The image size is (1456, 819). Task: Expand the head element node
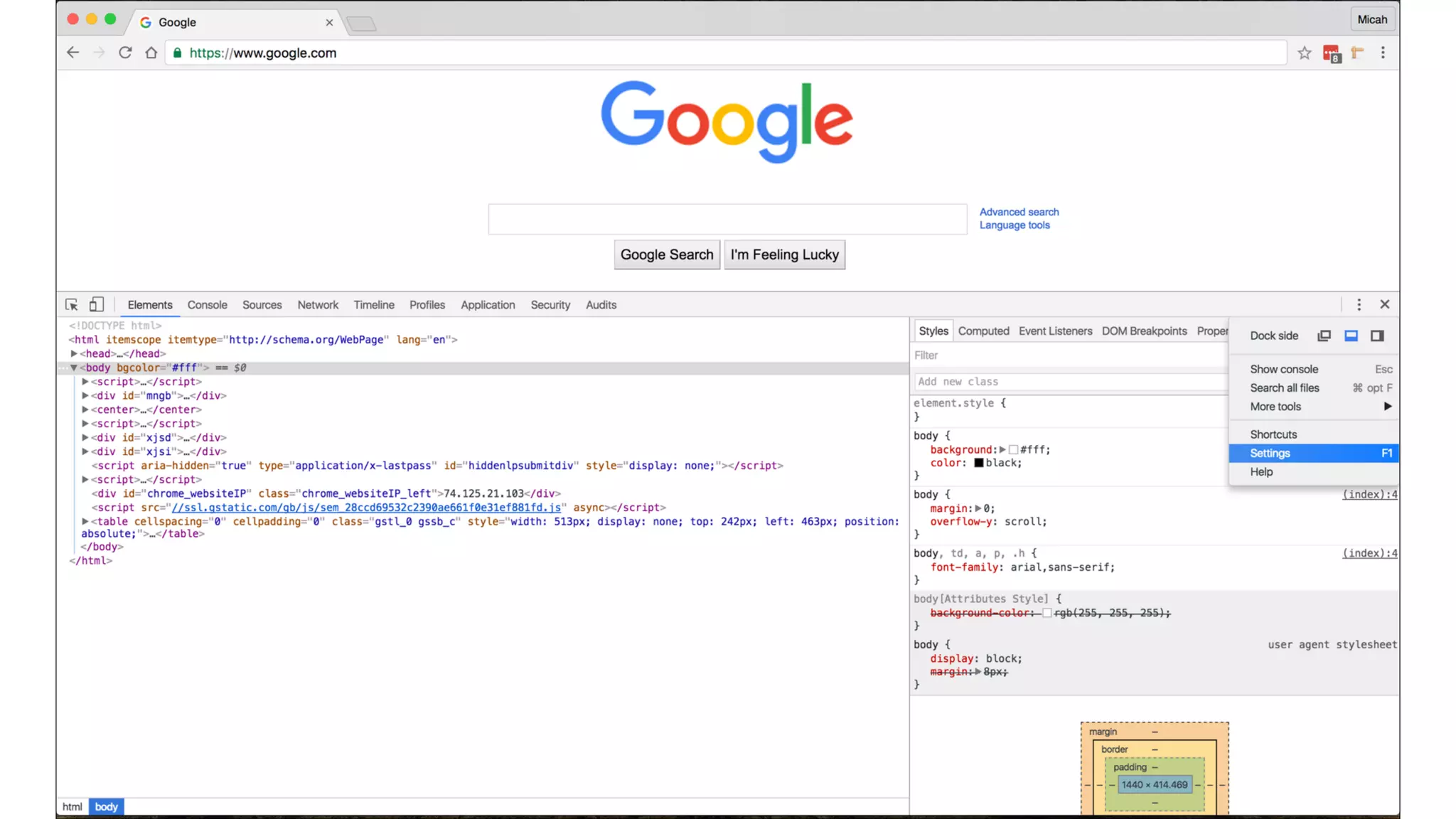73,353
